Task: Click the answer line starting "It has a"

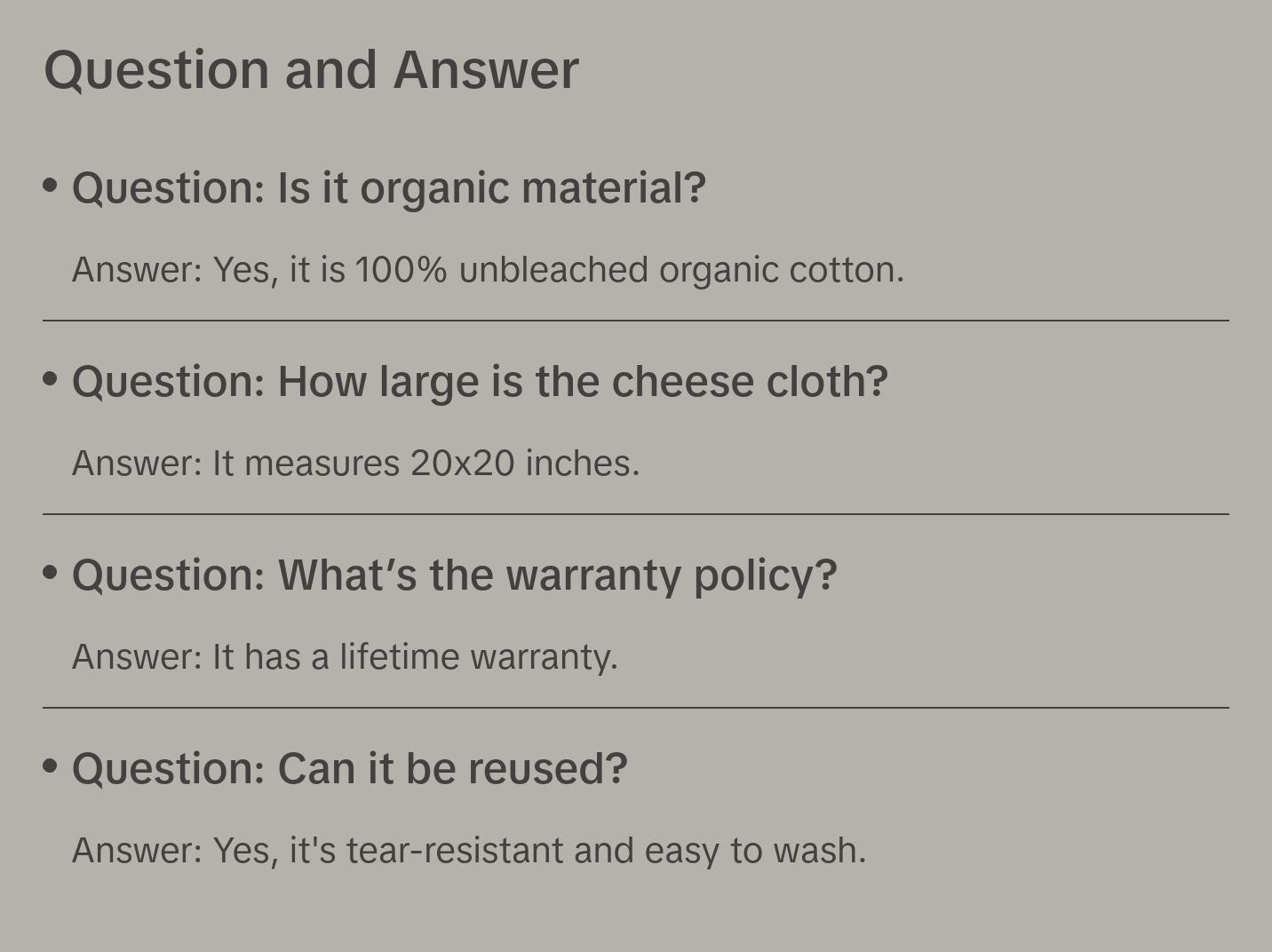Action: click(x=345, y=657)
